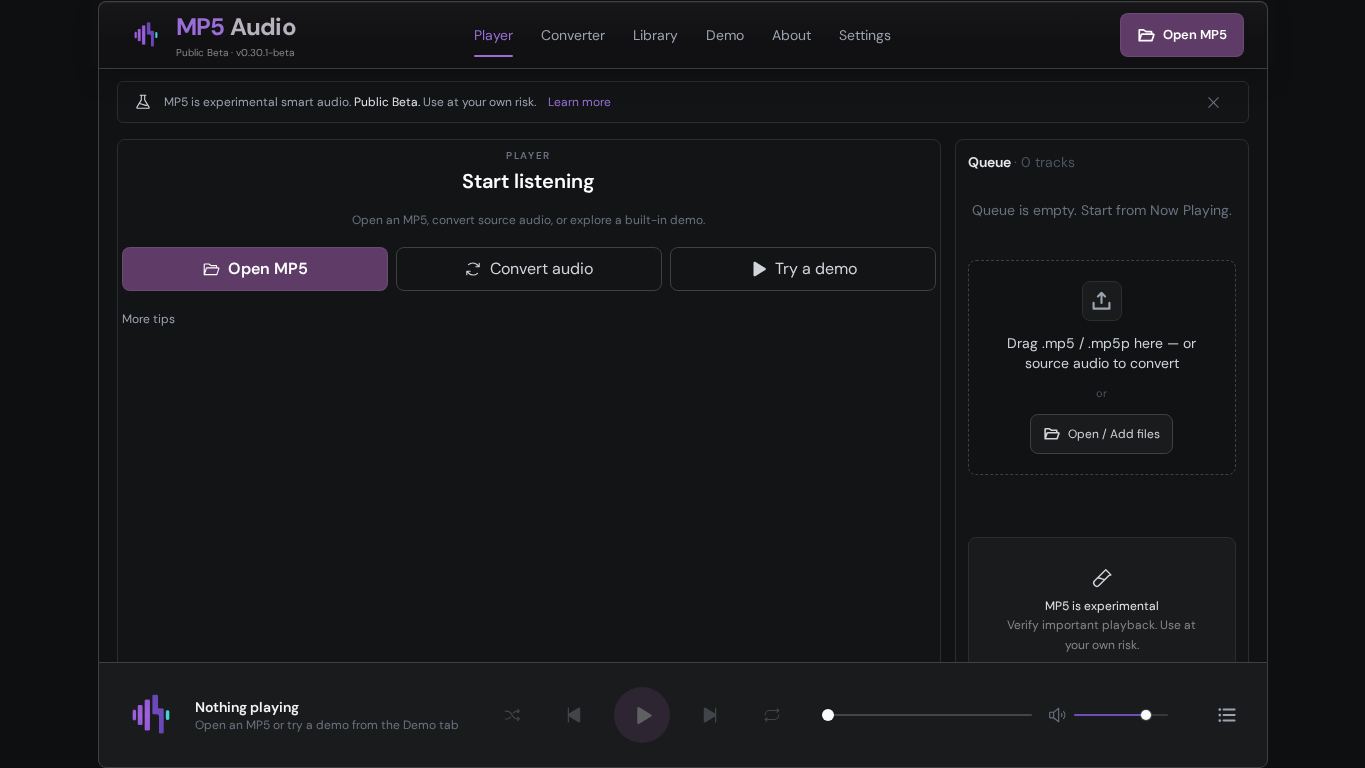Click the Try a demo button
Image resolution: width=1365 pixels, height=768 pixels.
(803, 269)
